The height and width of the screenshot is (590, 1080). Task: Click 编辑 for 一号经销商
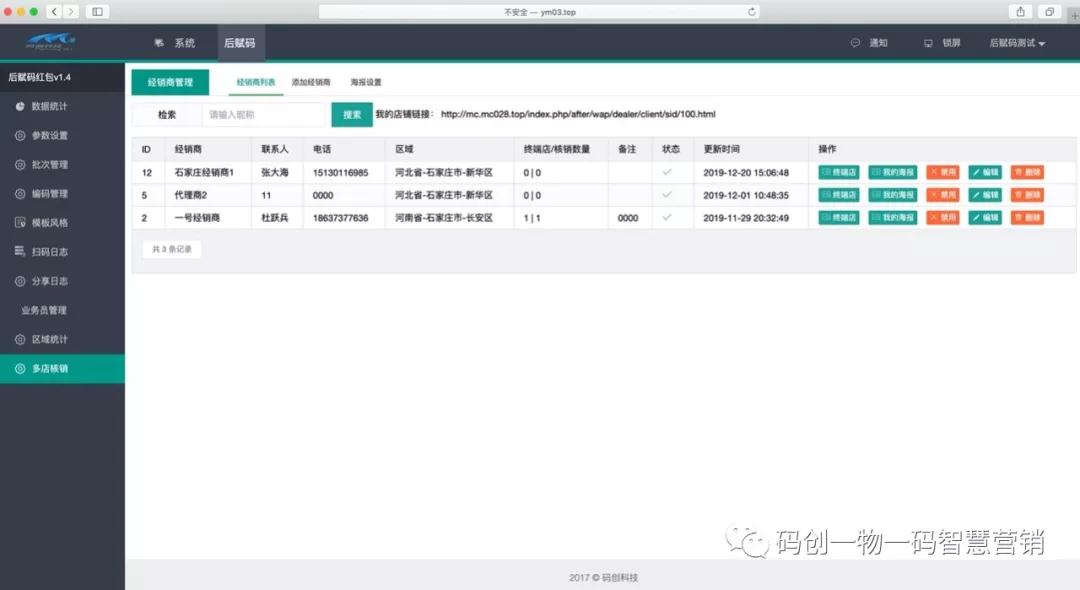tap(985, 218)
